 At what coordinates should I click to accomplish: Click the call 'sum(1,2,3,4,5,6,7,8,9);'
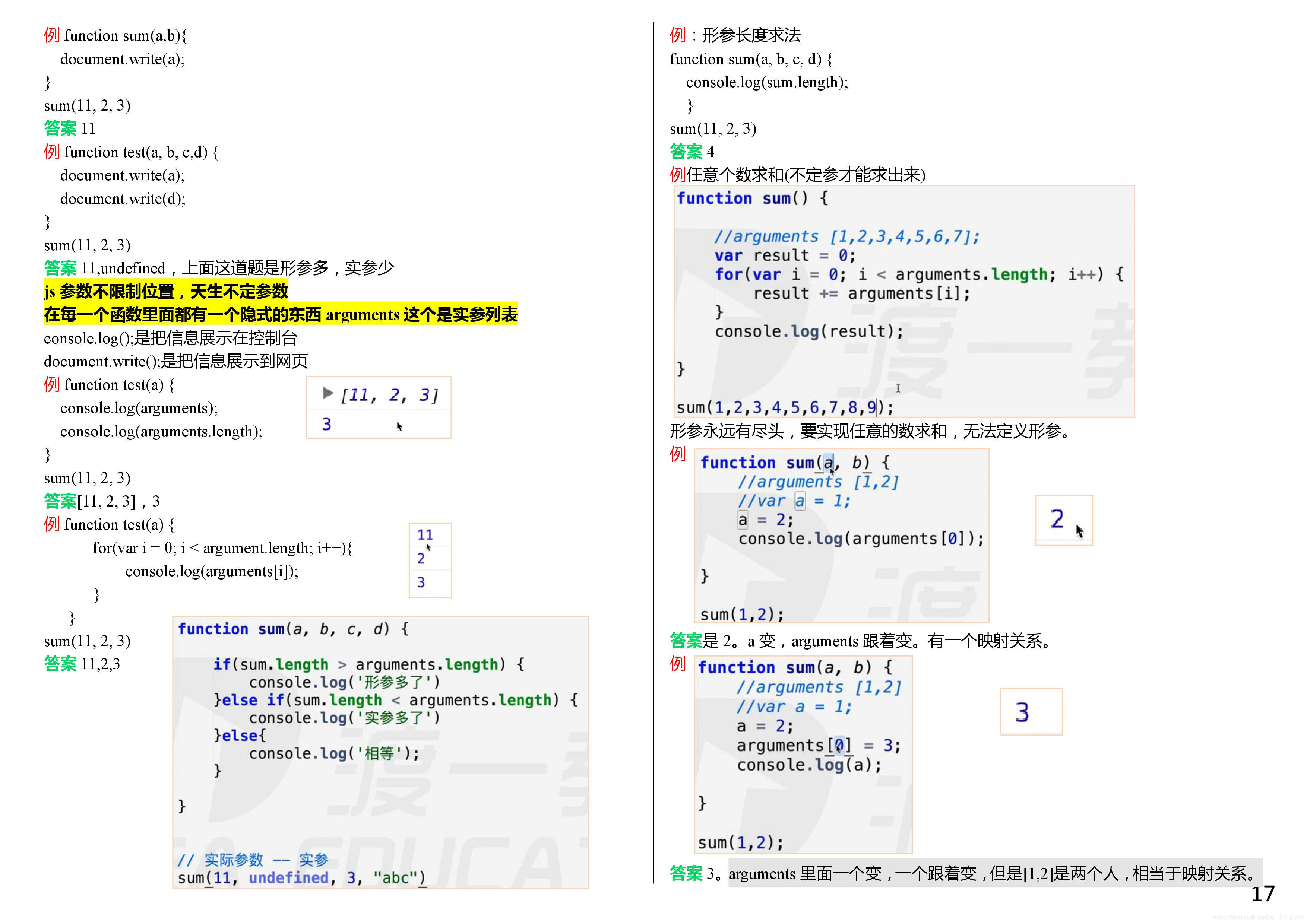pyautogui.click(x=785, y=407)
